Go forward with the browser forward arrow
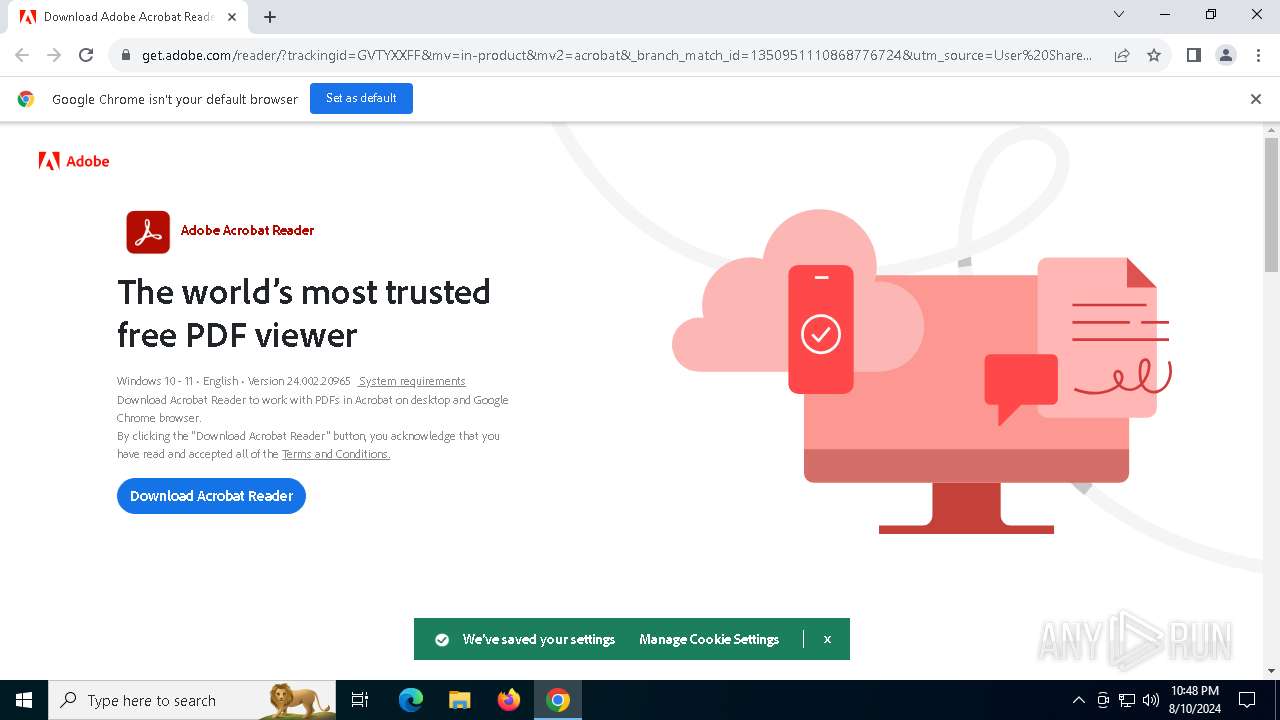1280x720 pixels. pyautogui.click(x=54, y=55)
